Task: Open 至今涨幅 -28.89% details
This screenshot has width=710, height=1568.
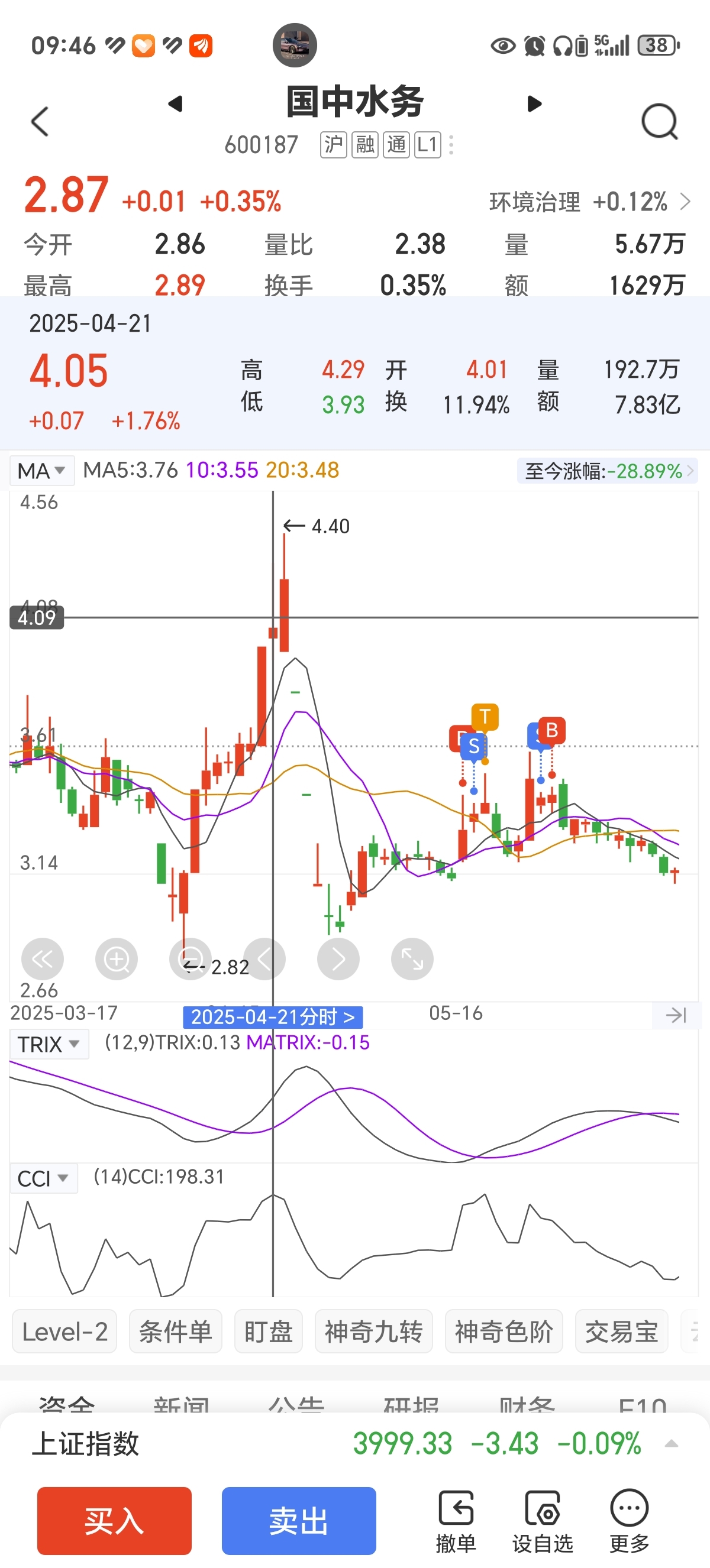Action: point(608,471)
